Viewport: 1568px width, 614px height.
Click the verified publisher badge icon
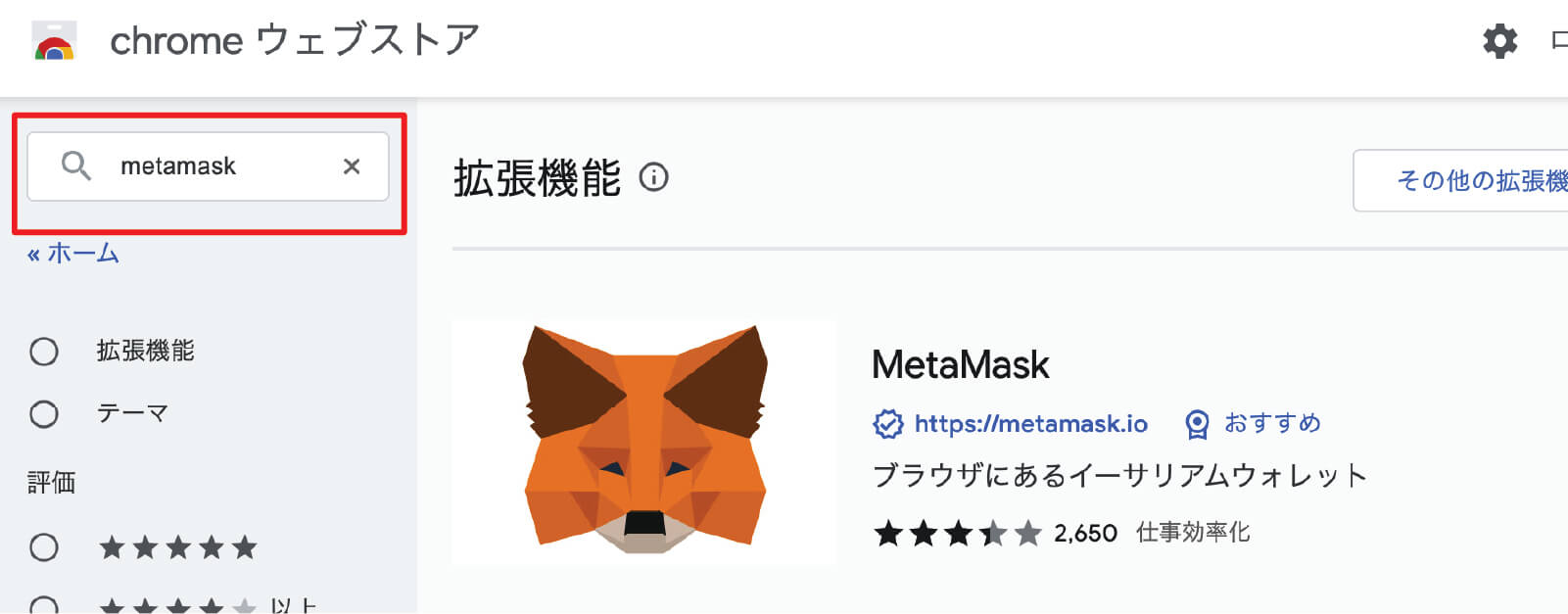coord(887,424)
